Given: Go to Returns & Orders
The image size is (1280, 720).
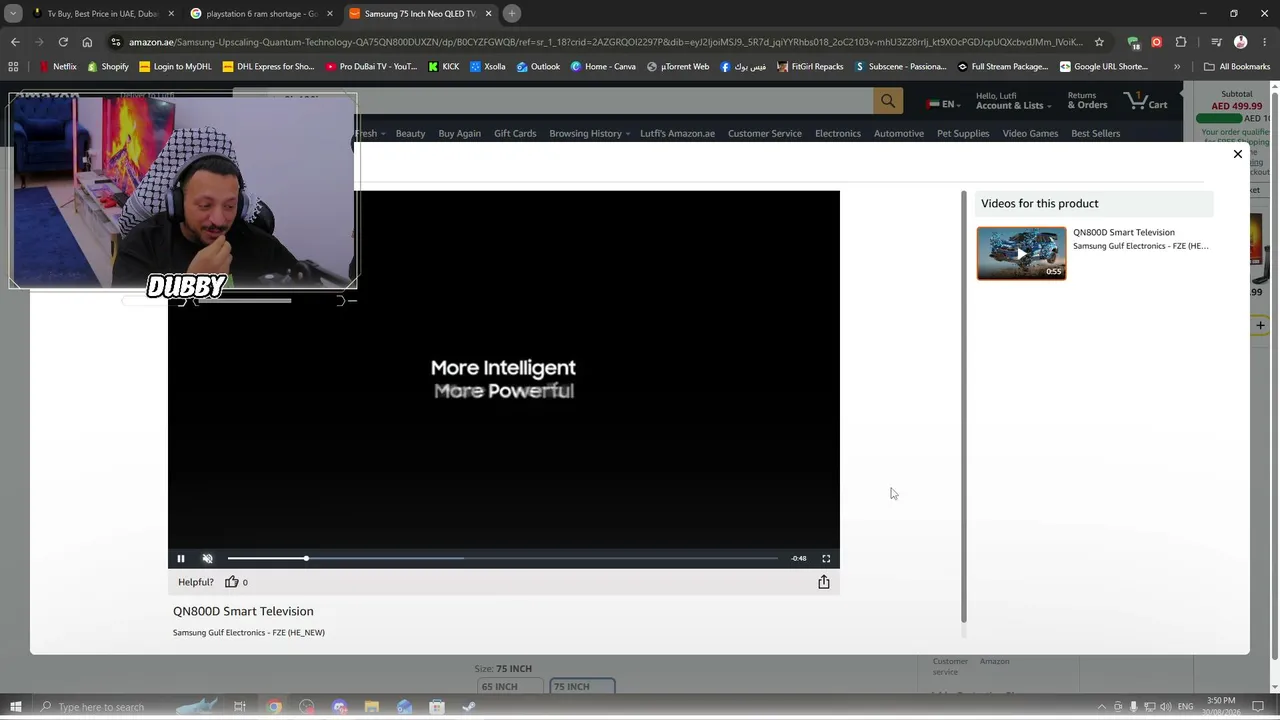Looking at the screenshot, I should 1087,101.
